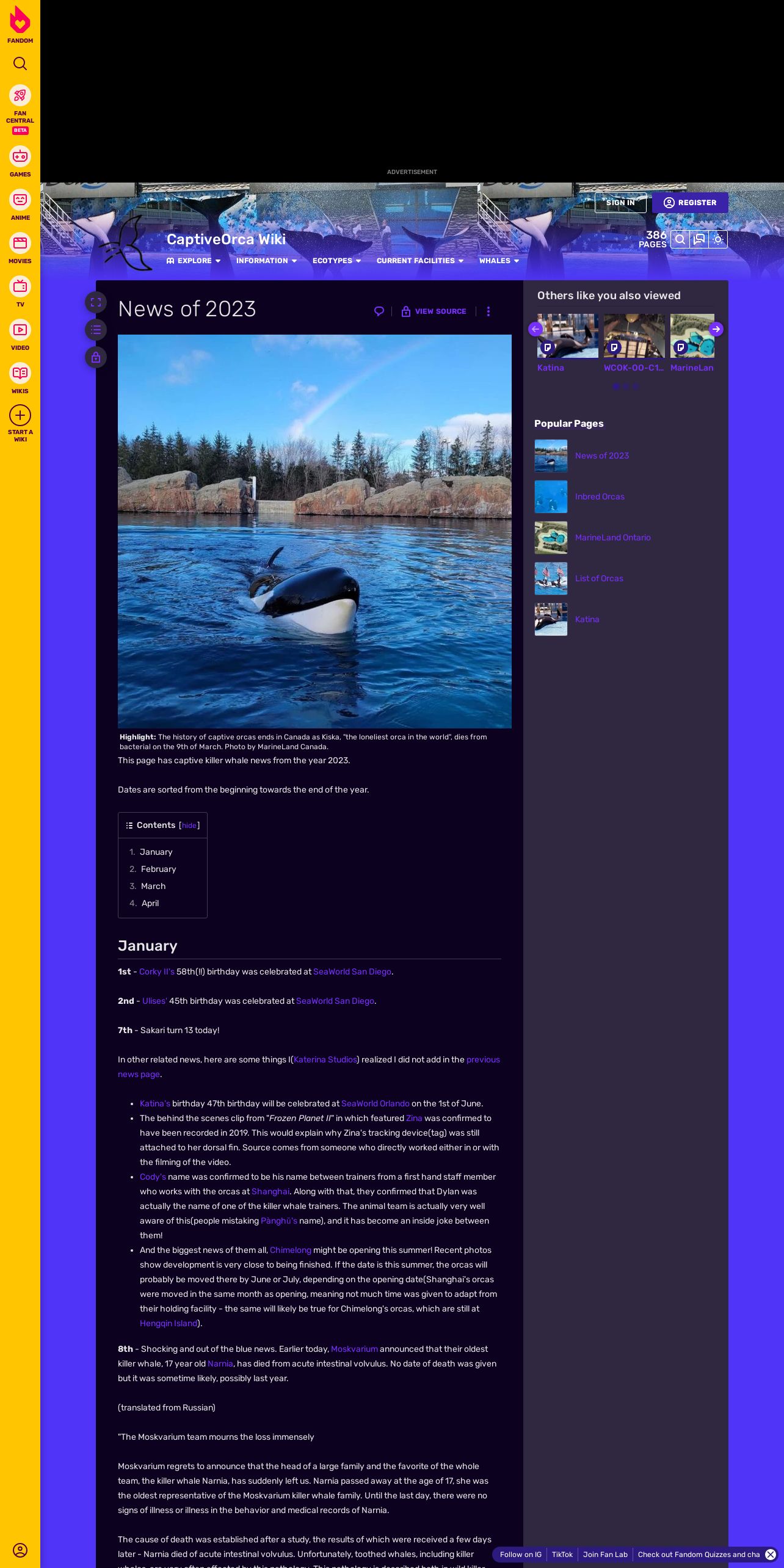Open the Chimelong link

tap(291, 1250)
